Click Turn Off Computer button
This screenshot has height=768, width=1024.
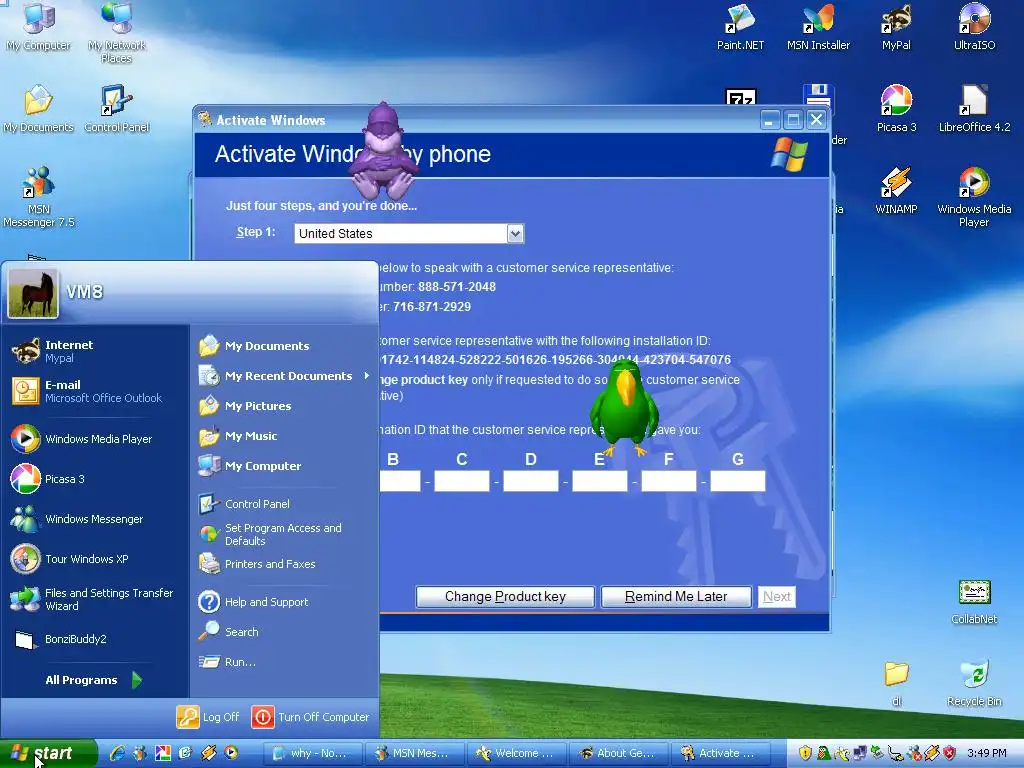(310, 716)
